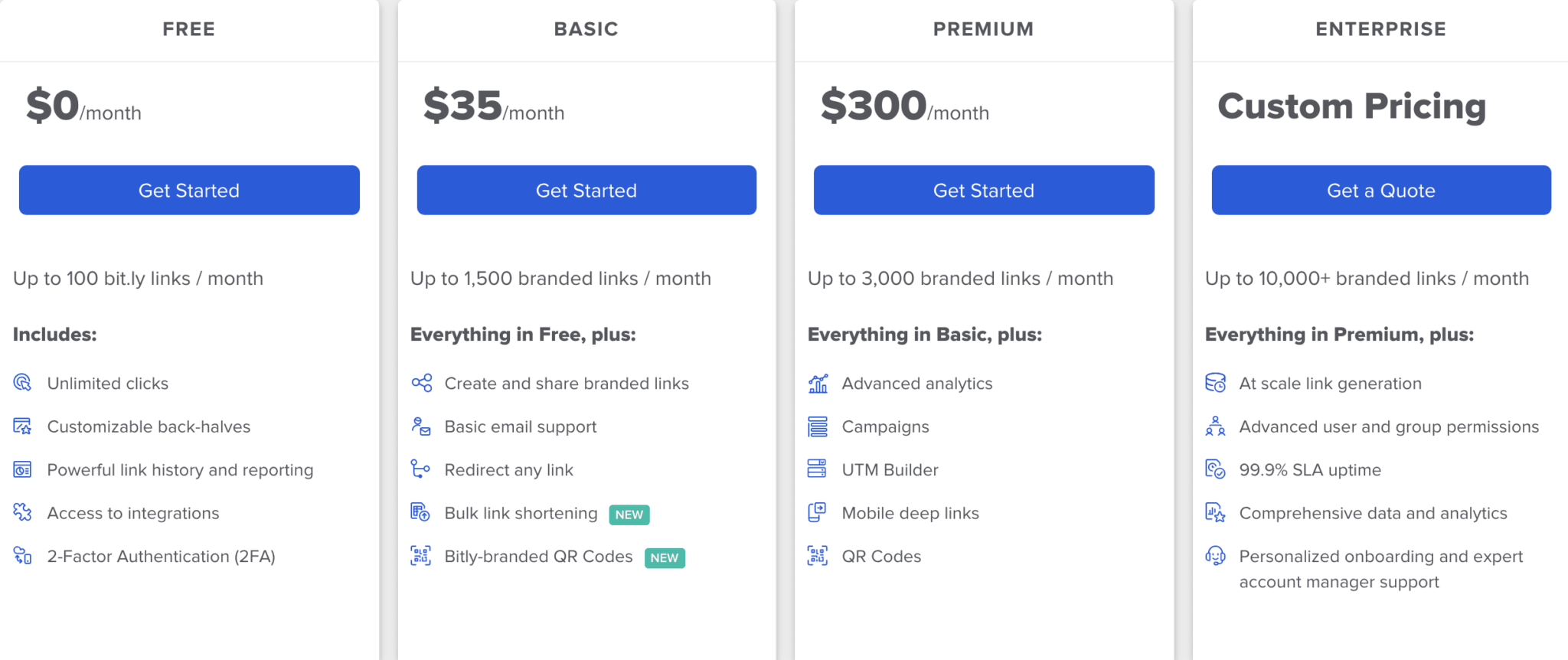
Task: Click the Premium QR Codes icon
Action: coord(818,556)
